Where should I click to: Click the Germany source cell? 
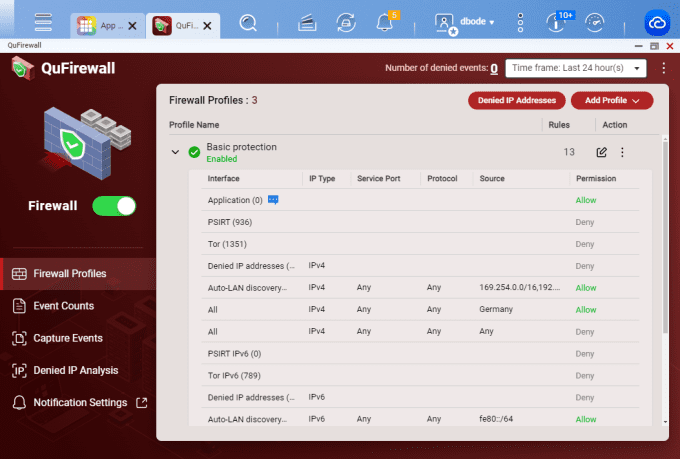tap(496, 309)
